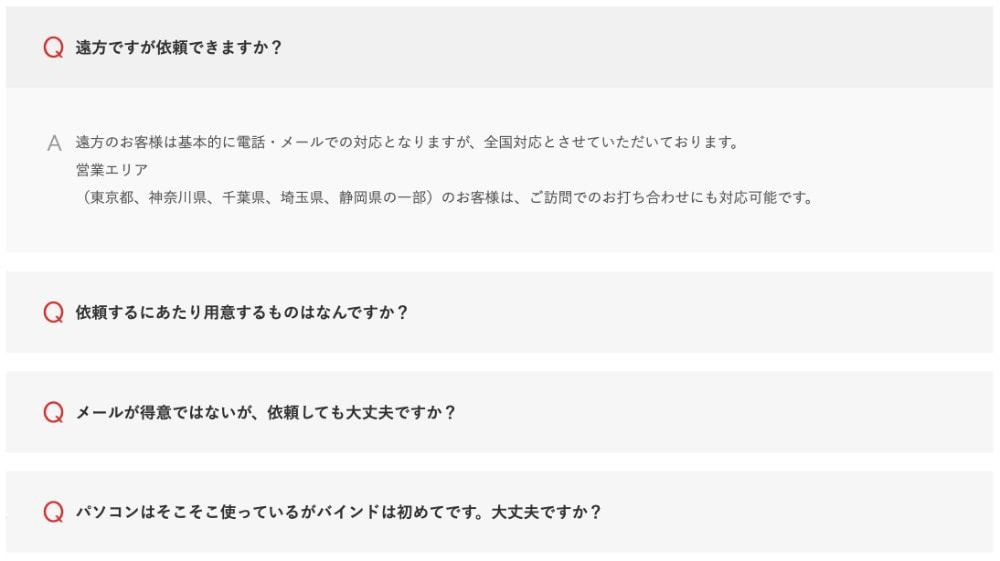This screenshot has width=1000, height=561.
Task: Expand 依頼するにあたり用意するものはなんですか？
Action: click(x=499, y=312)
